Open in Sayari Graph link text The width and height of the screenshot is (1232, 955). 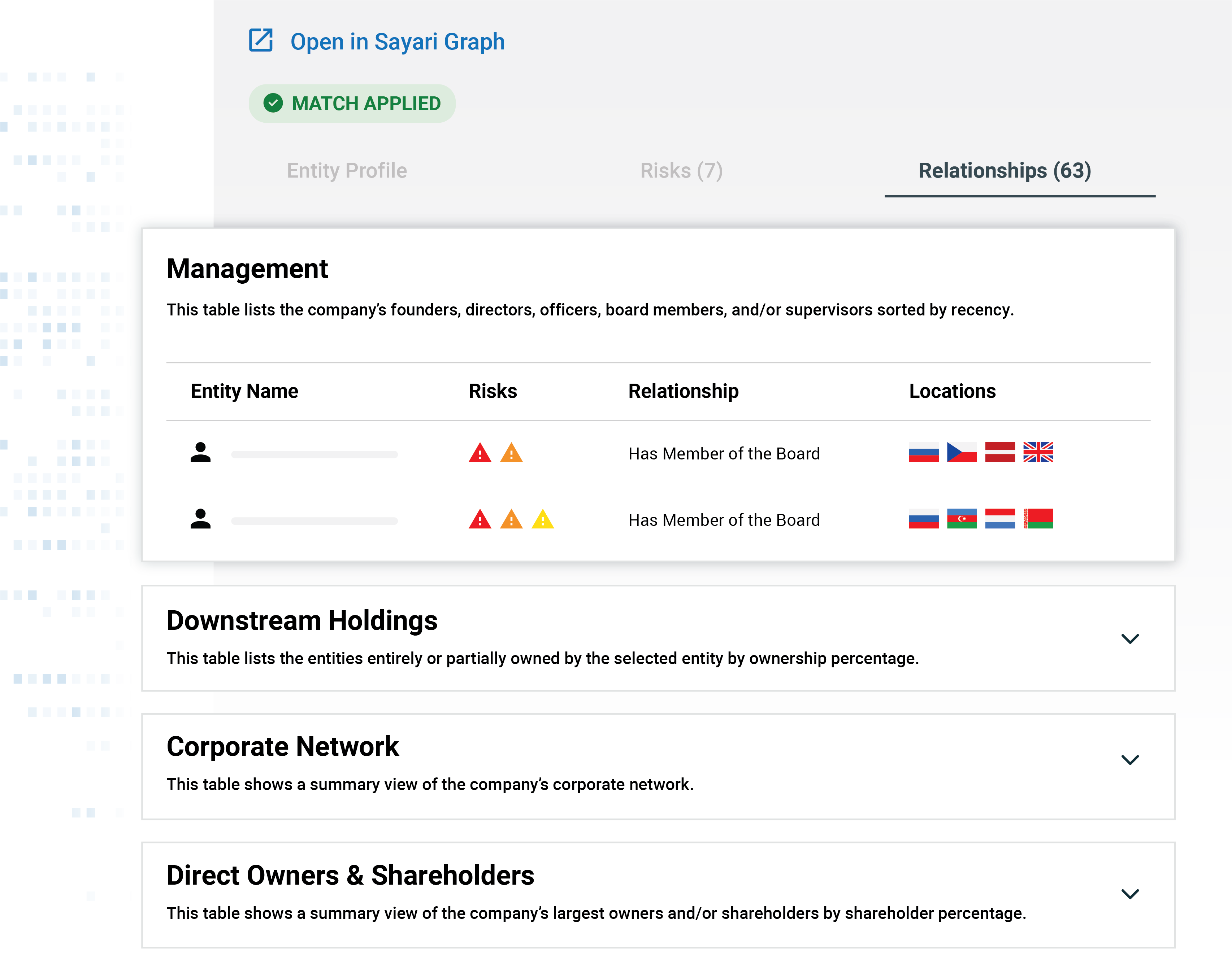coord(397,42)
